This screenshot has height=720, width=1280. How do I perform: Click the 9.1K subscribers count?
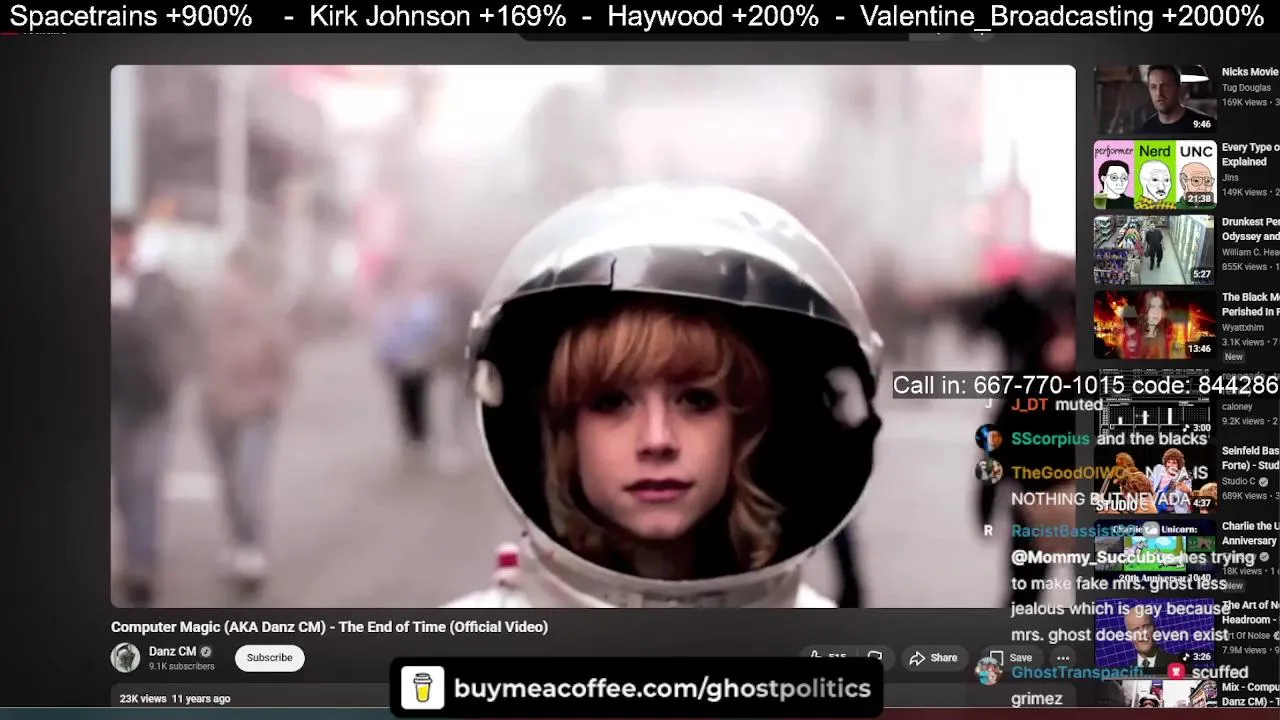coord(181,666)
